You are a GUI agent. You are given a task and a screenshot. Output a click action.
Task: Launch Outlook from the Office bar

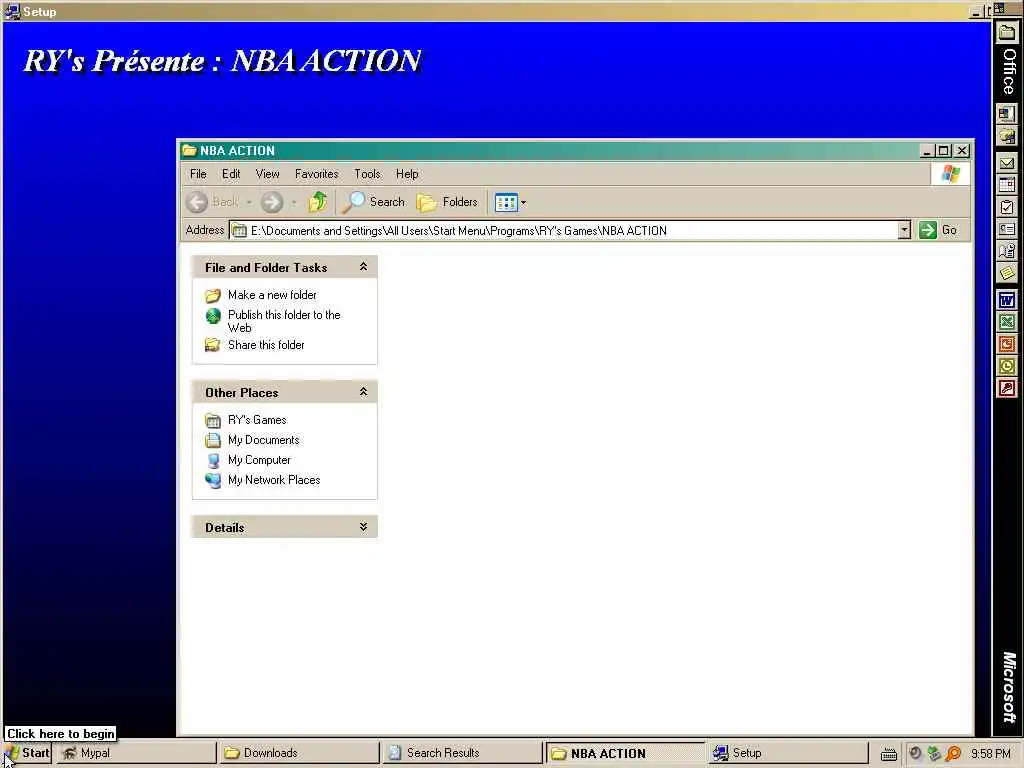point(1007,366)
